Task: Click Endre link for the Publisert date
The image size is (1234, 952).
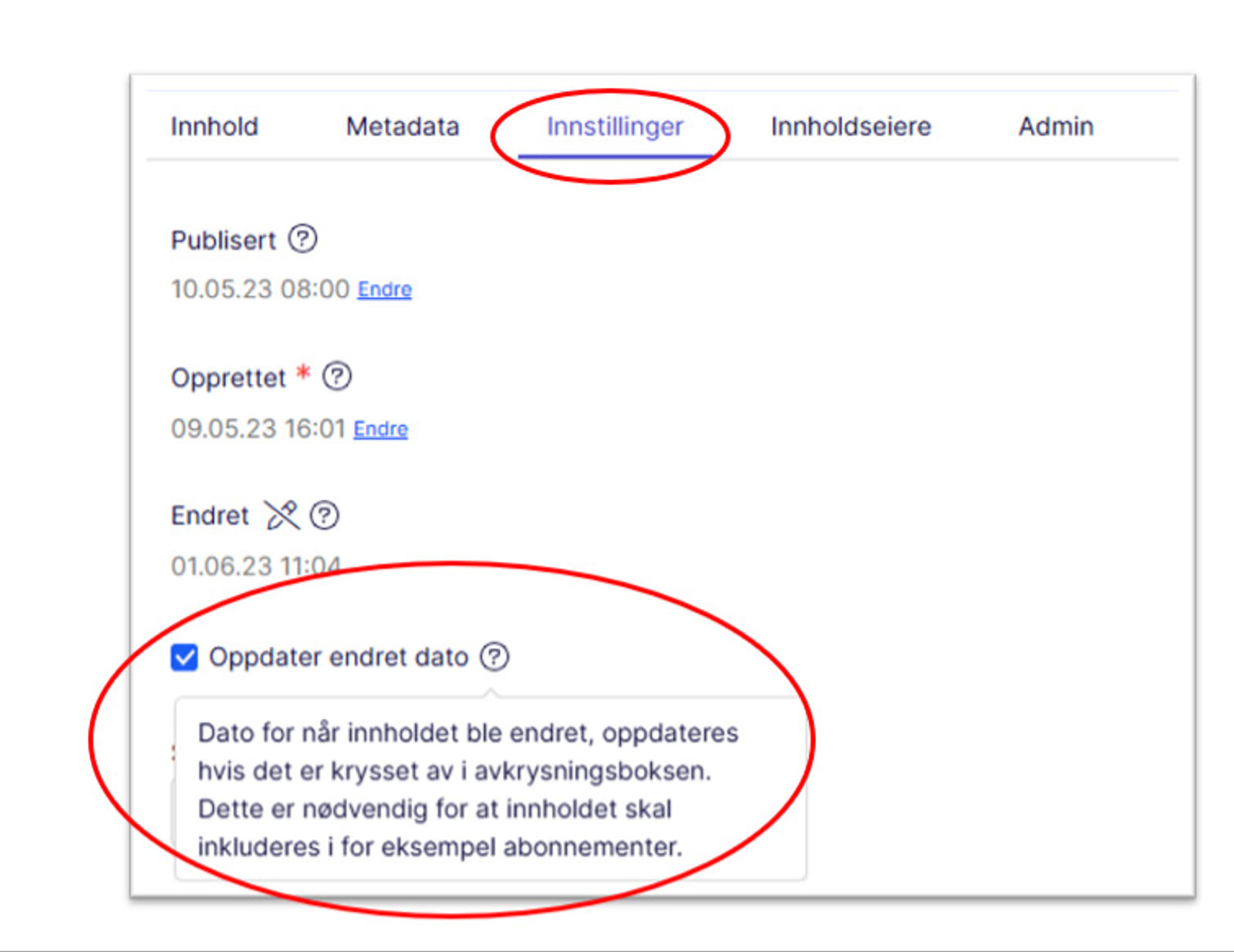Action: point(384,290)
